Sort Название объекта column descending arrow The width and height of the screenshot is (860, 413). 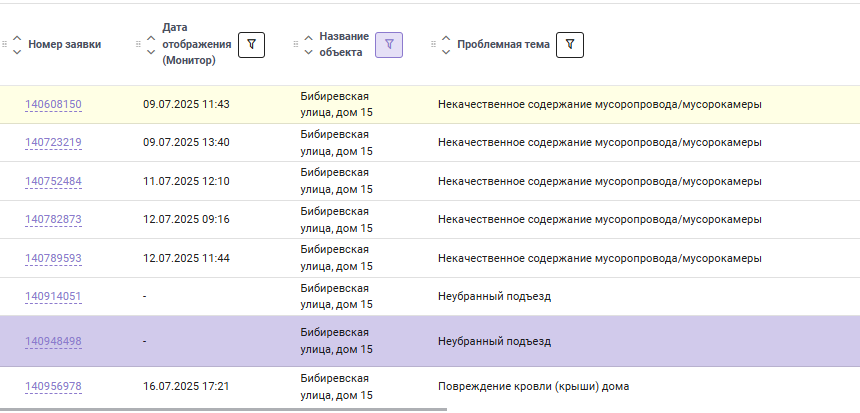308,52
